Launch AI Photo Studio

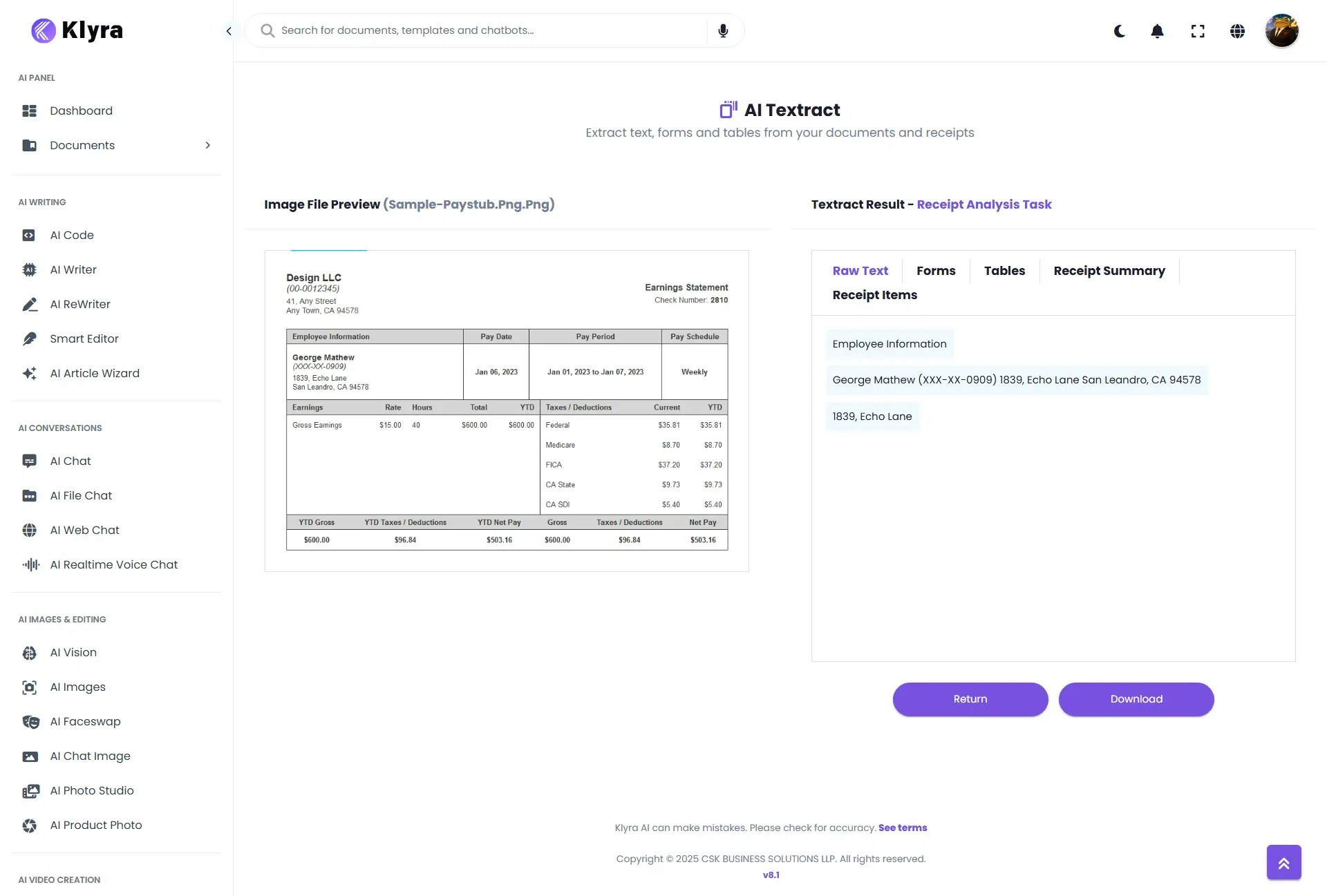[91, 790]
